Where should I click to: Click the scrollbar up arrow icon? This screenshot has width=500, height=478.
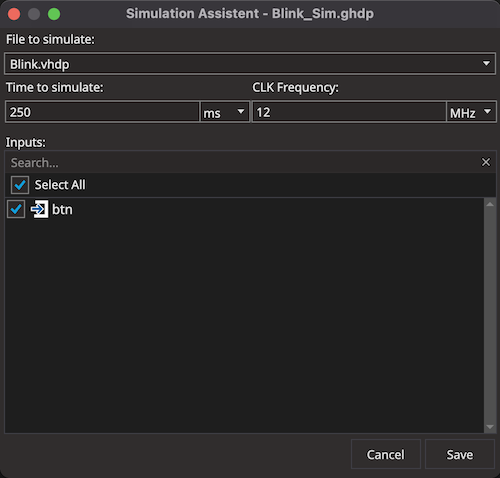490,204
